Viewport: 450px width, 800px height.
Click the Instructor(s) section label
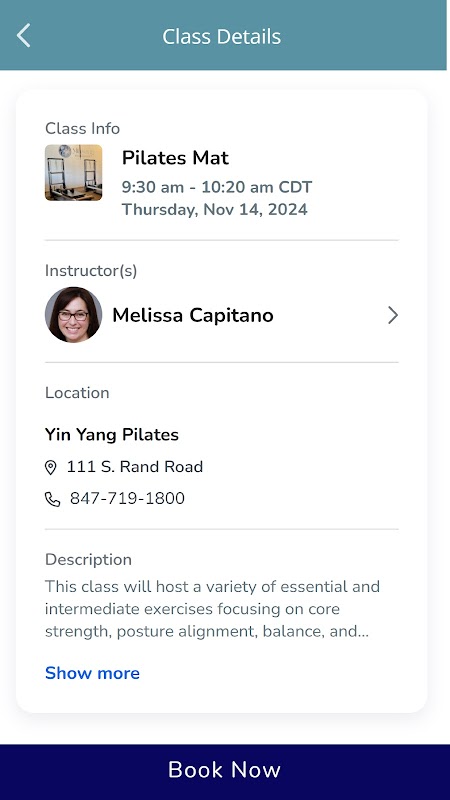click(x=91, y=271)
